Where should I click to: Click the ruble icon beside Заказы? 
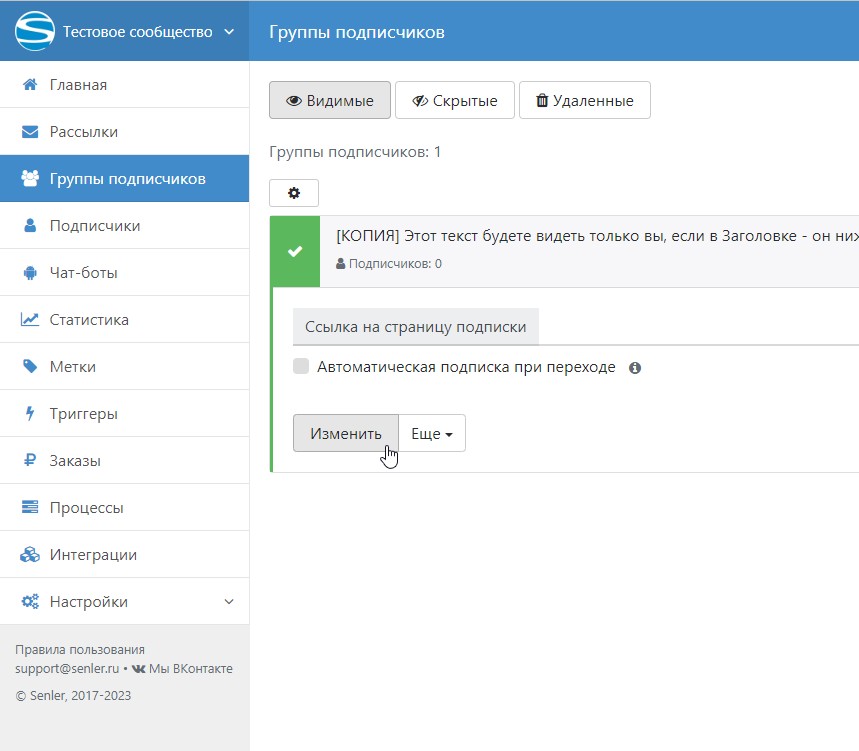[30, 461]
